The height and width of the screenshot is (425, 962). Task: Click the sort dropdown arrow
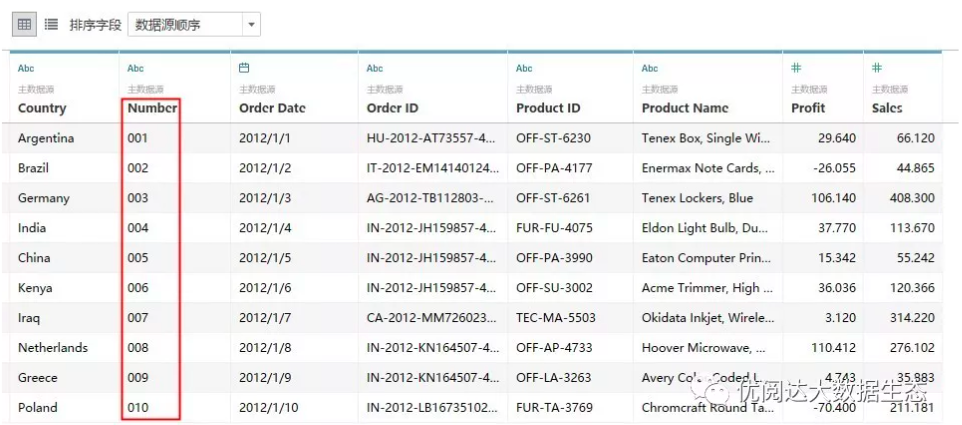pyautogui.click(x=251, y=25)
